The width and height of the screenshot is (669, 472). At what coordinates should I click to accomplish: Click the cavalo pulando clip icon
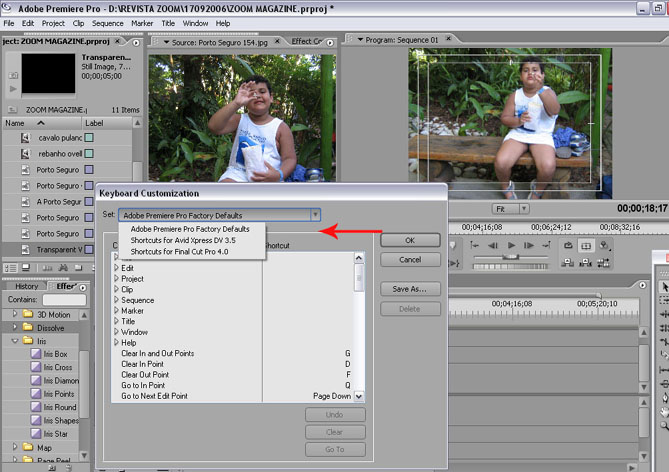[27, 137]
